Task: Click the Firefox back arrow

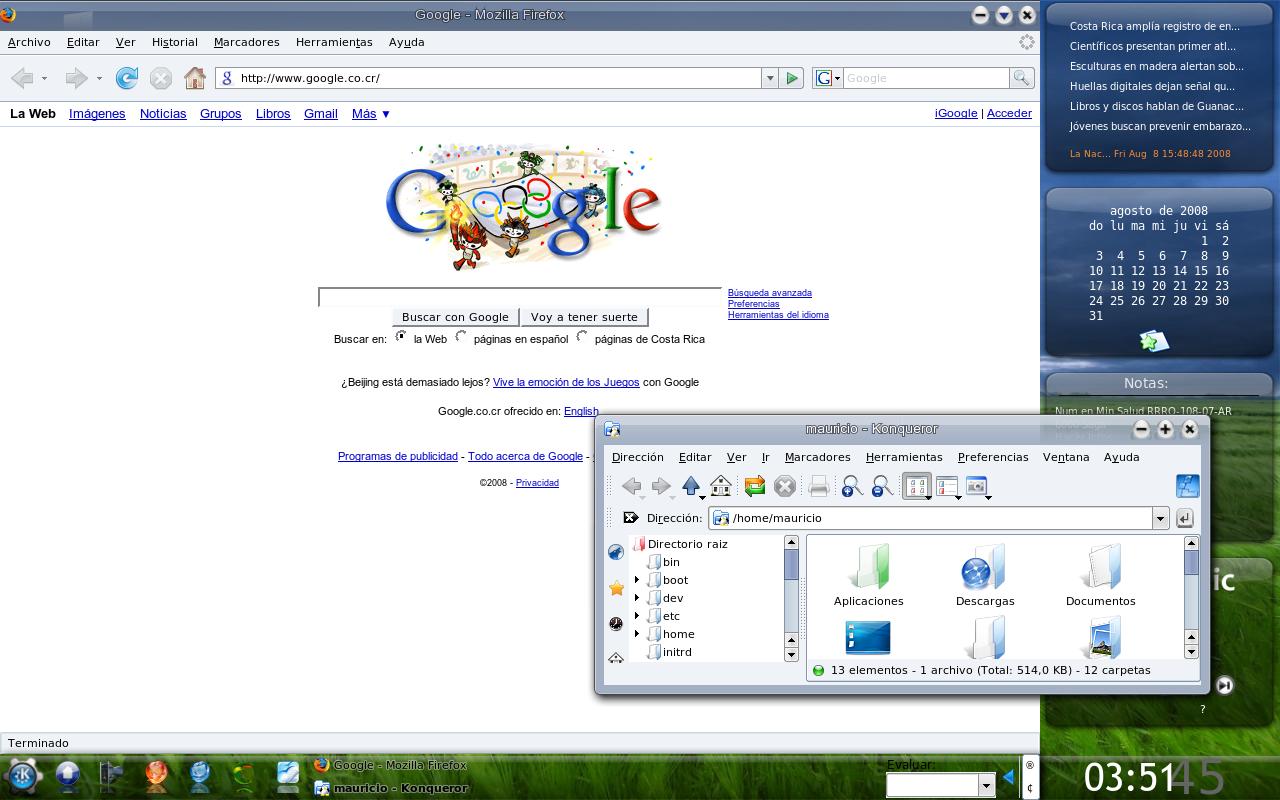Action: click(x=23, y=78)
